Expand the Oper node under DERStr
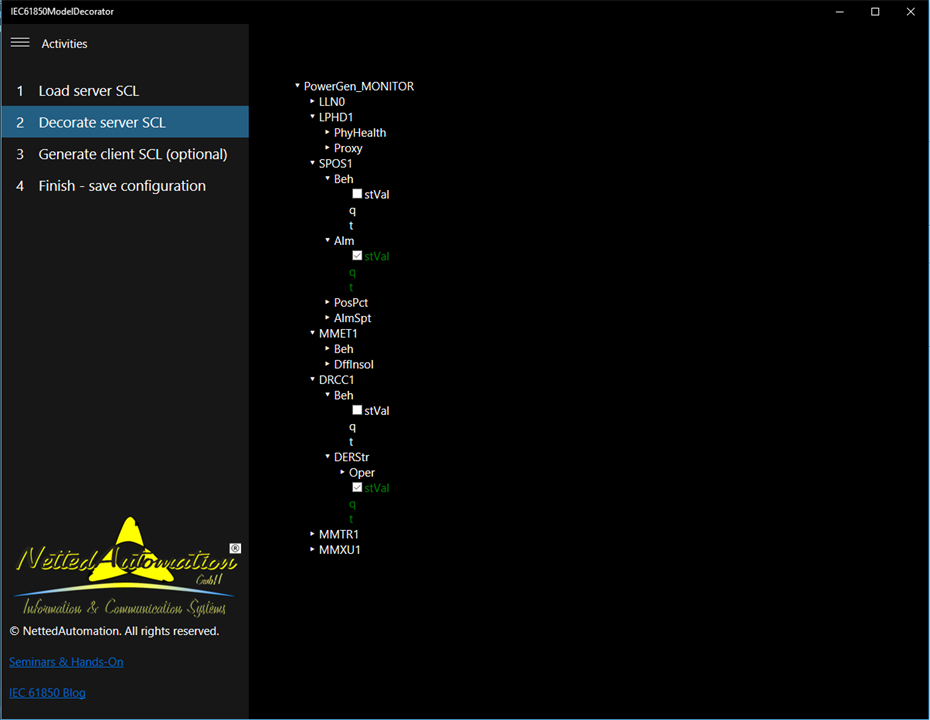 [x=342, y=472]
